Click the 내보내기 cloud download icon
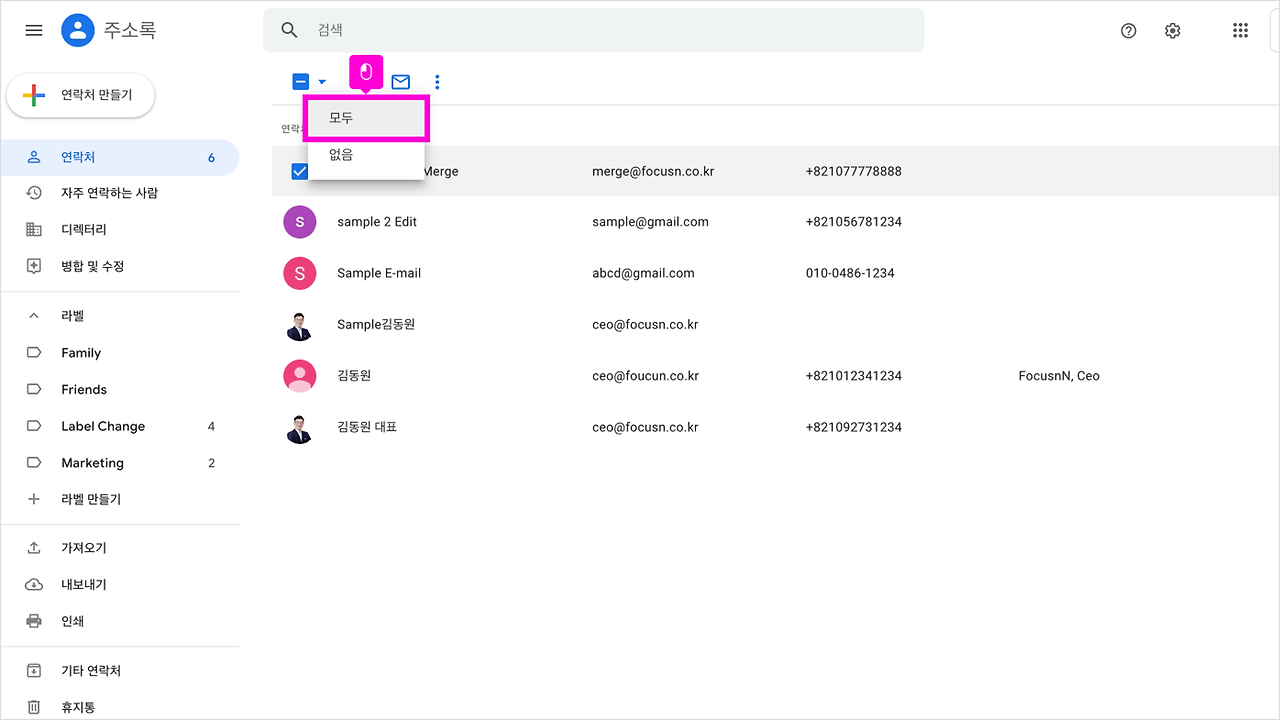This screenshot has width=1280, height=720. (34, 584)
